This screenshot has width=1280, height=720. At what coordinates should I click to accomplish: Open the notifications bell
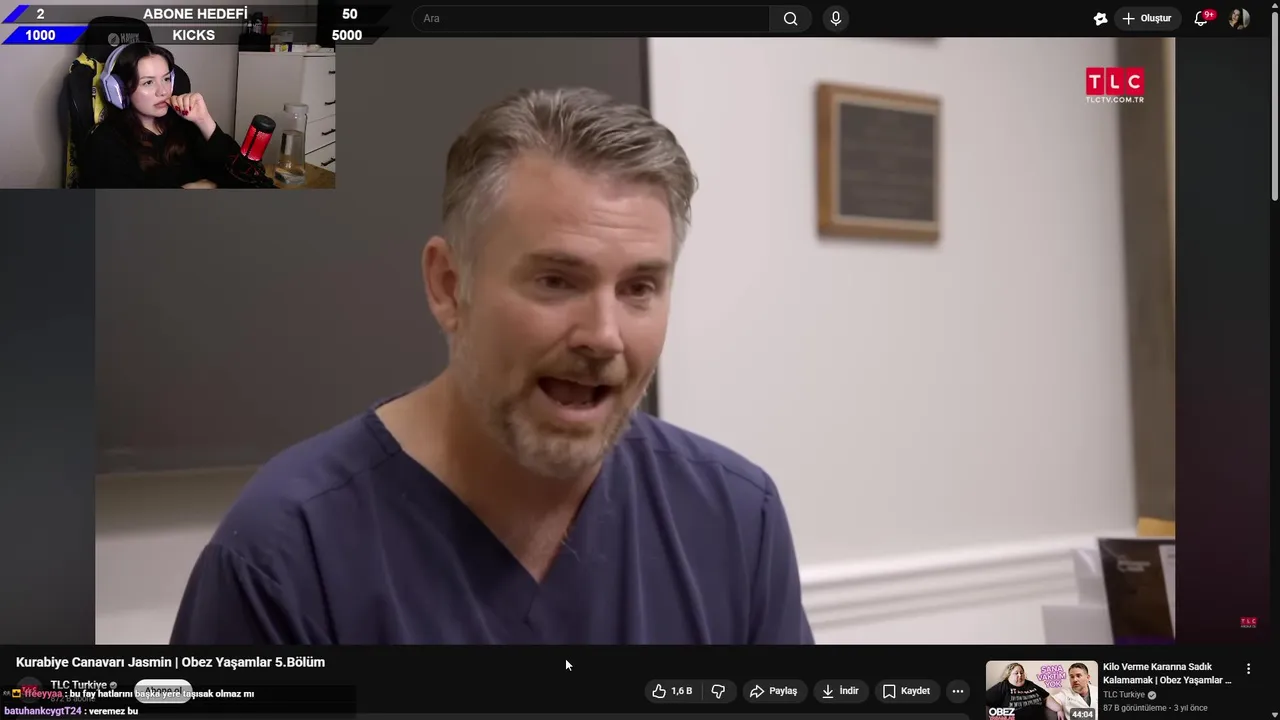[x=1202, y=18]
